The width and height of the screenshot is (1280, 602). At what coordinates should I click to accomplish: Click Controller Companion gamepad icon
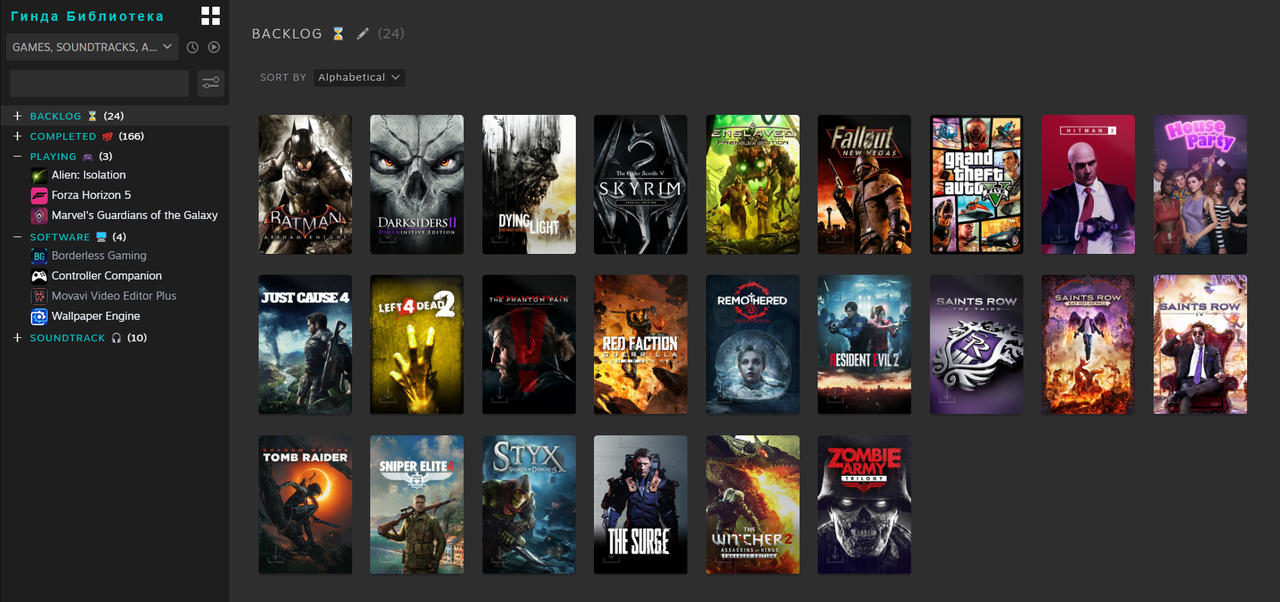pos(39,276)
